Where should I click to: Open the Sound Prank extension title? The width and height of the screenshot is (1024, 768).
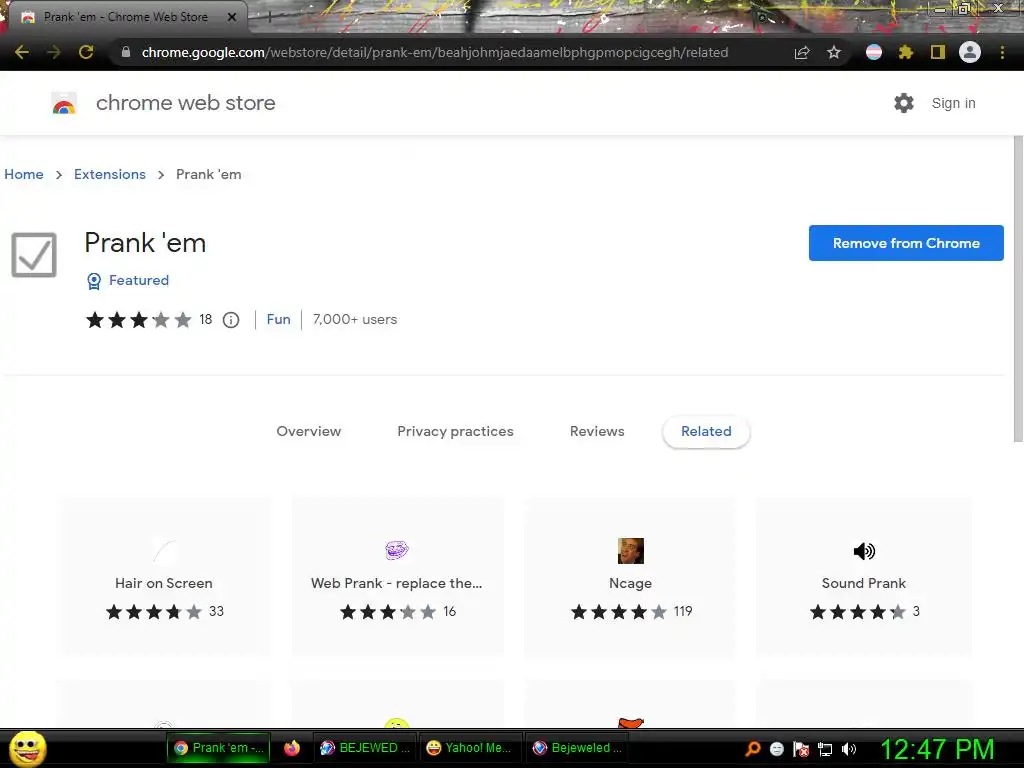[x=863, y=583]
